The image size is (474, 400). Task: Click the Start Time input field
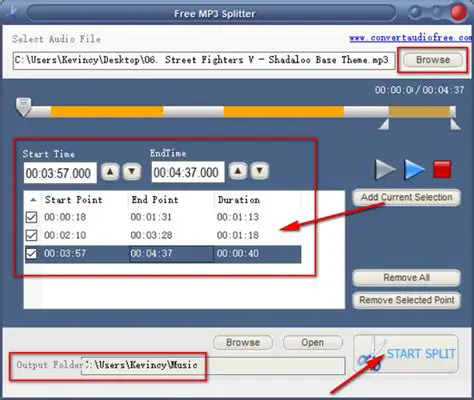pos(60,173)
